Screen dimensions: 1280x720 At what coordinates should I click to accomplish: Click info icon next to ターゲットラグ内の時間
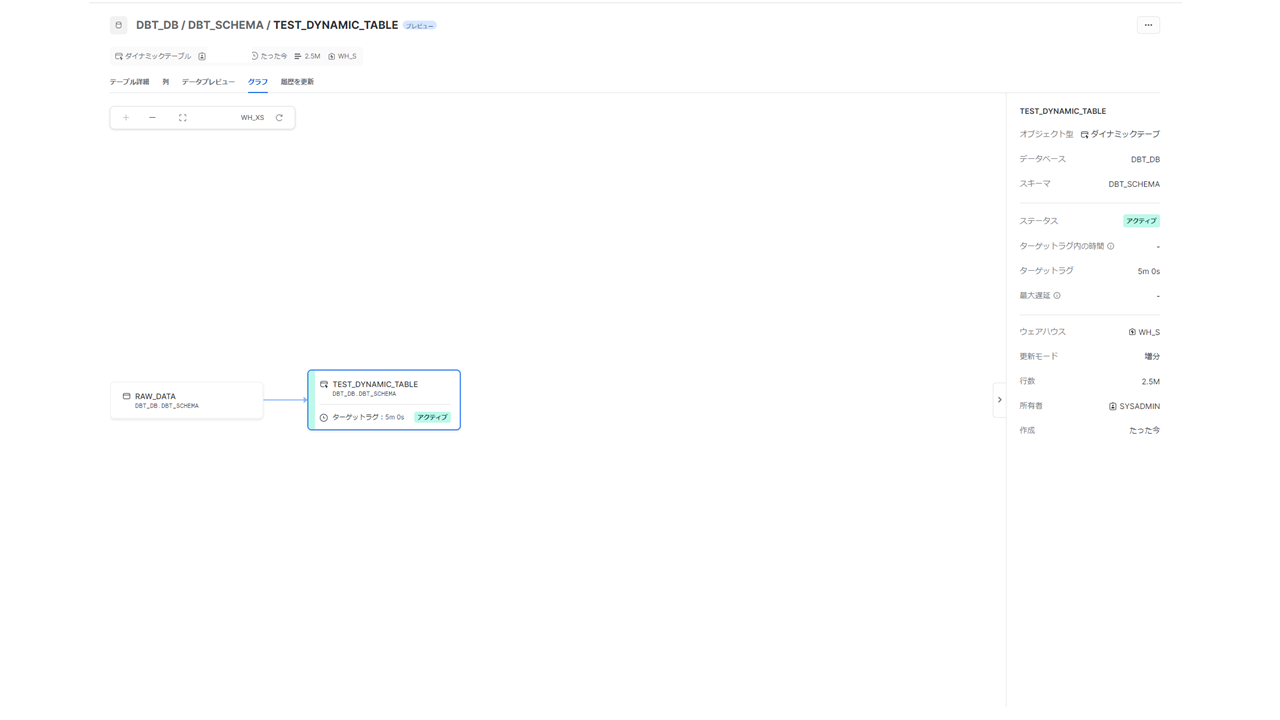[1110, 246]
